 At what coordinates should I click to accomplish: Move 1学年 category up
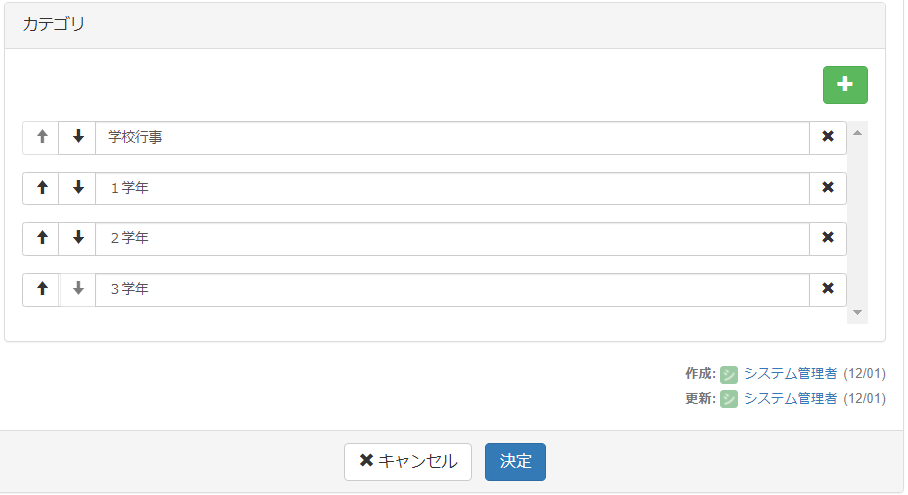click(x=41, y=188)
